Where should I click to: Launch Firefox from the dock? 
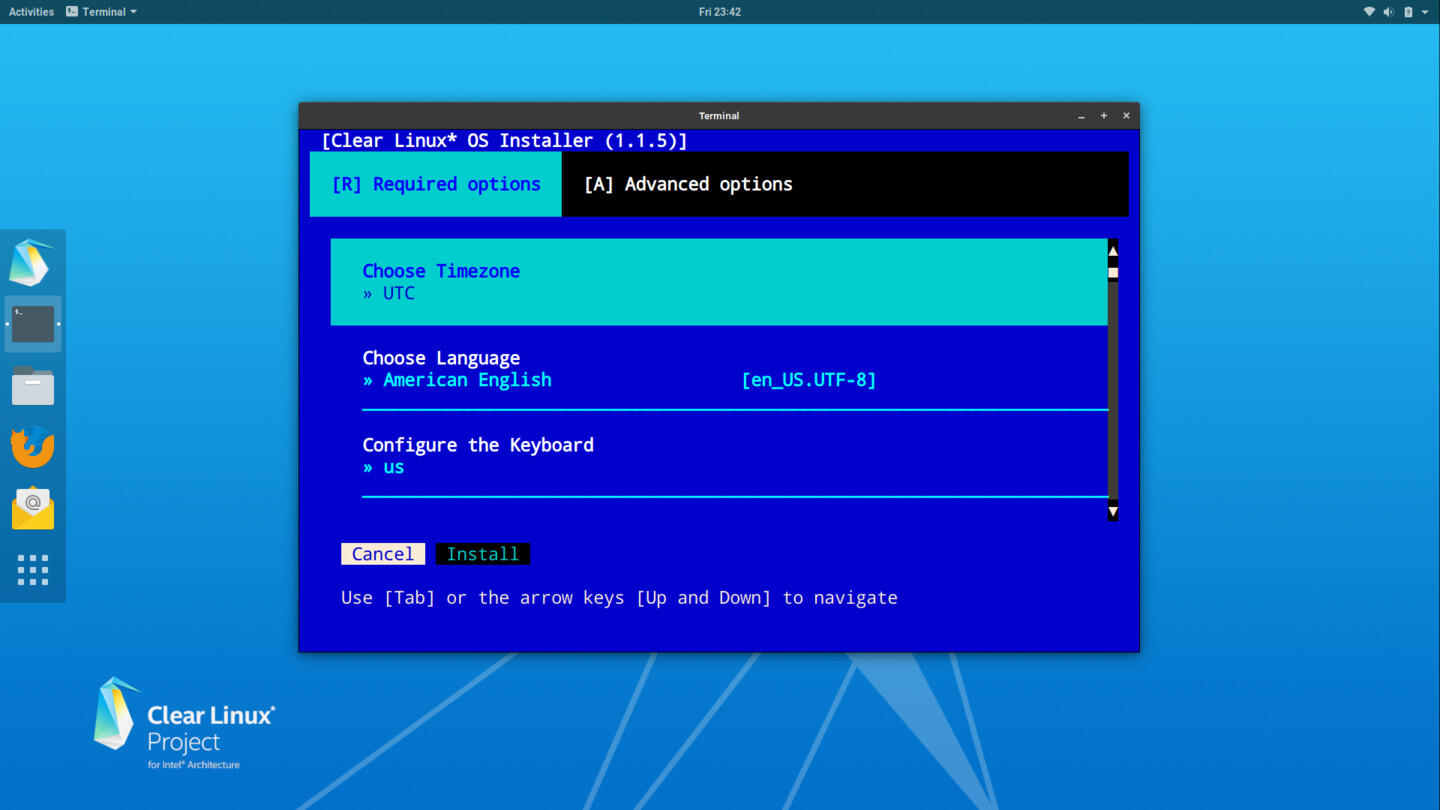pos(33,446)
